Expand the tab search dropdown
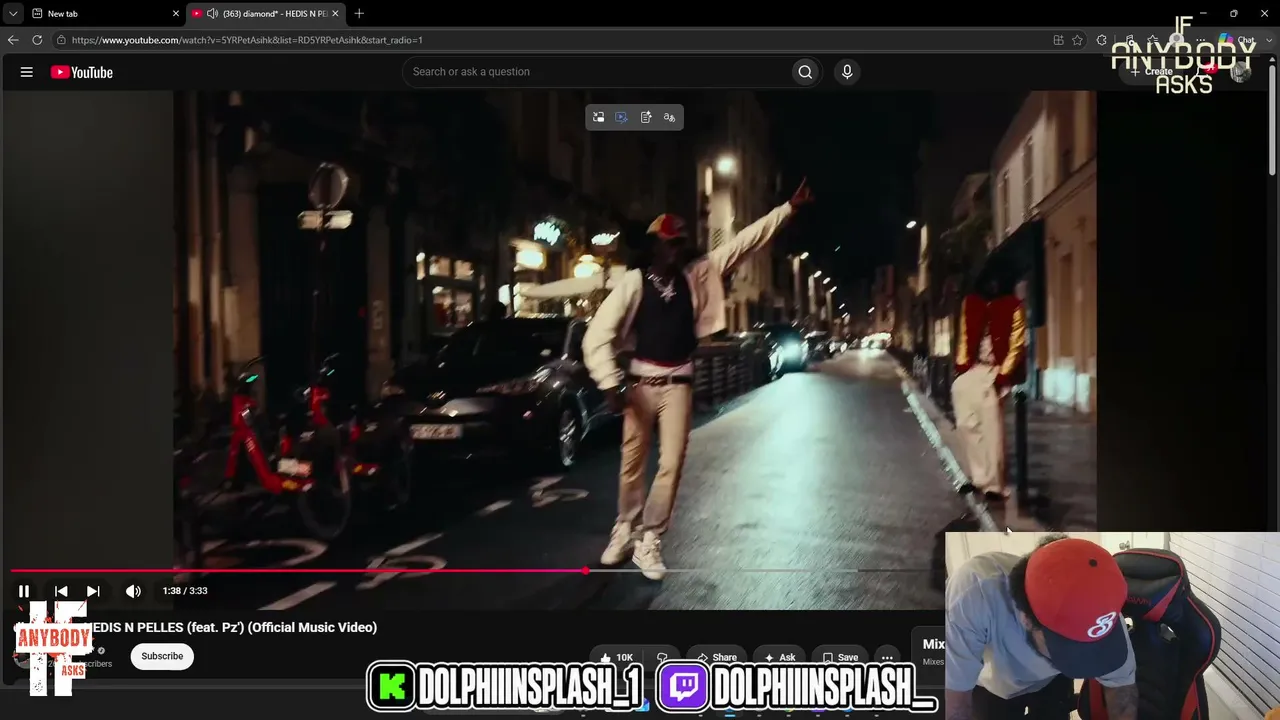Viewport: 1280px width, 720px height. coord(13,14)
